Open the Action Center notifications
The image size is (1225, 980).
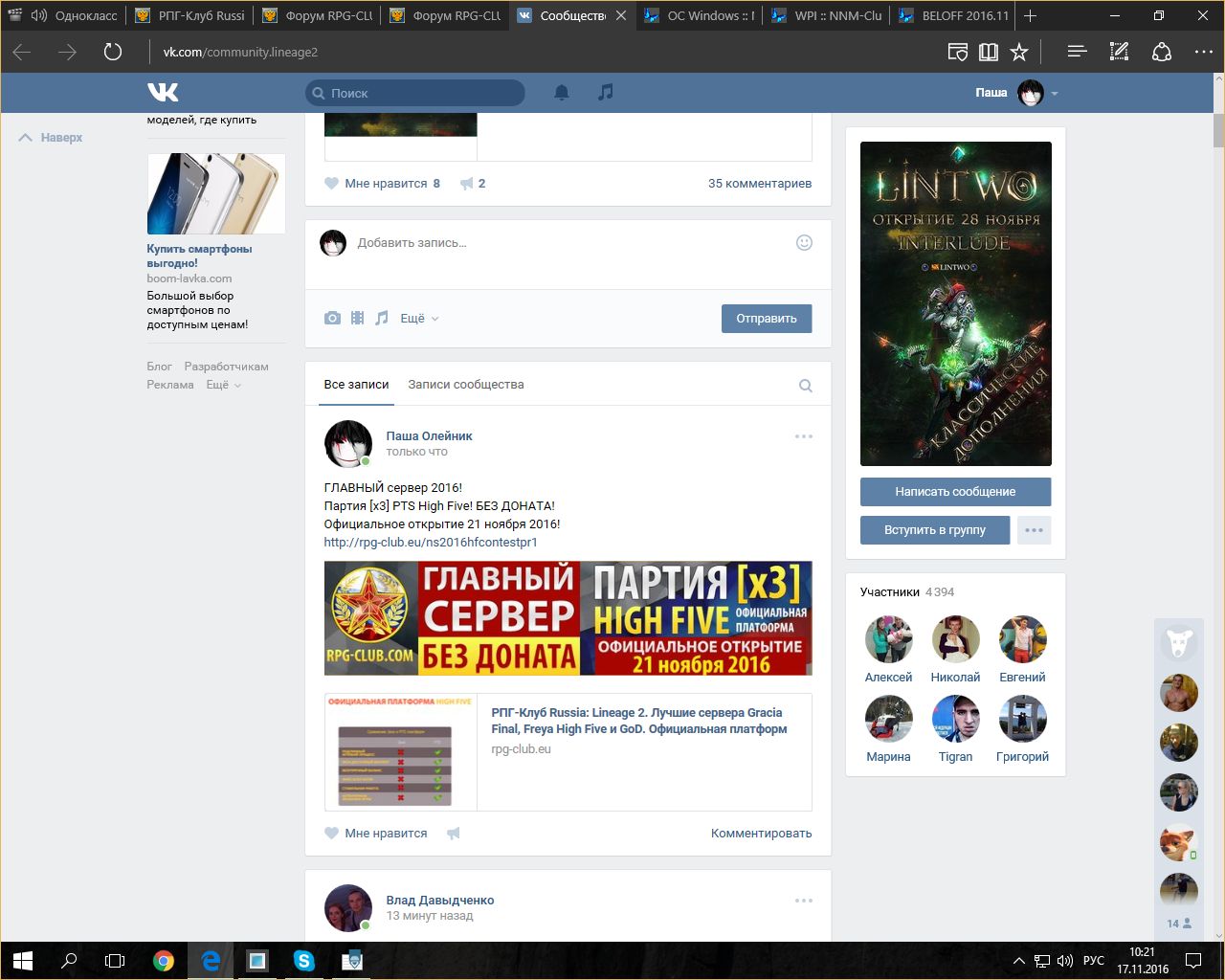coord(1193,960)
